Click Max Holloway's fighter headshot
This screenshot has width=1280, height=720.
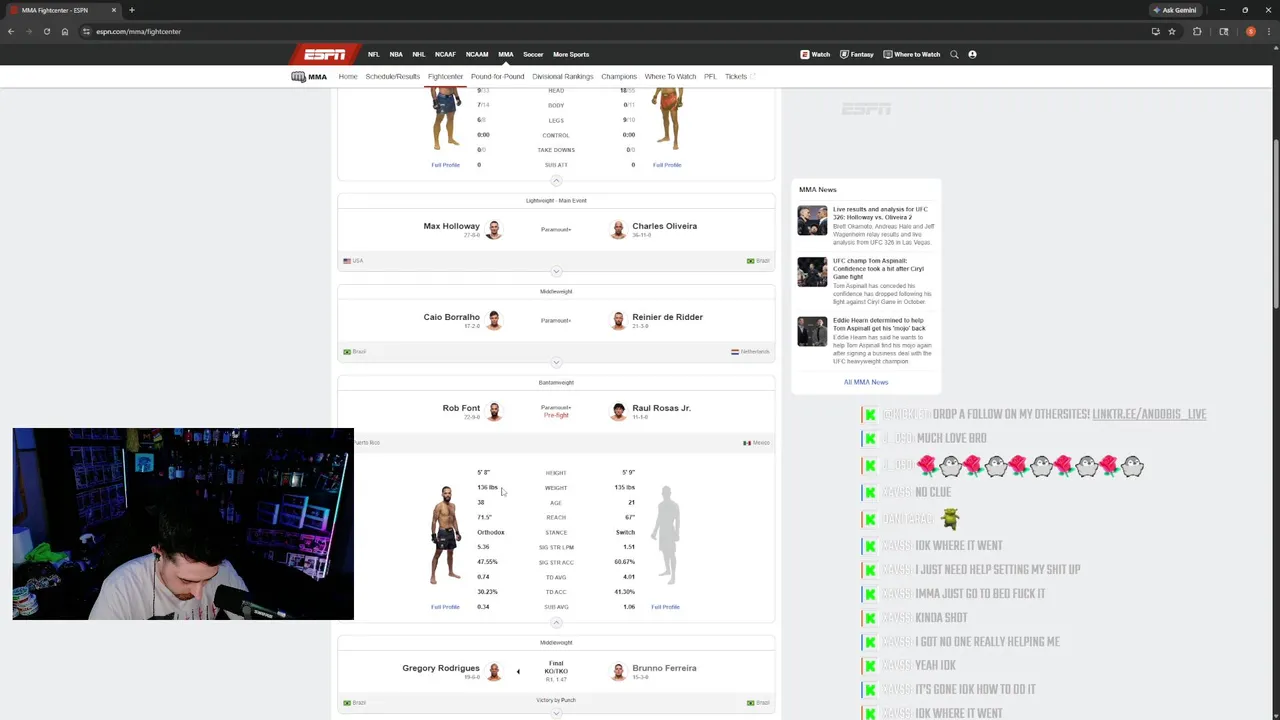coord(494,230)
